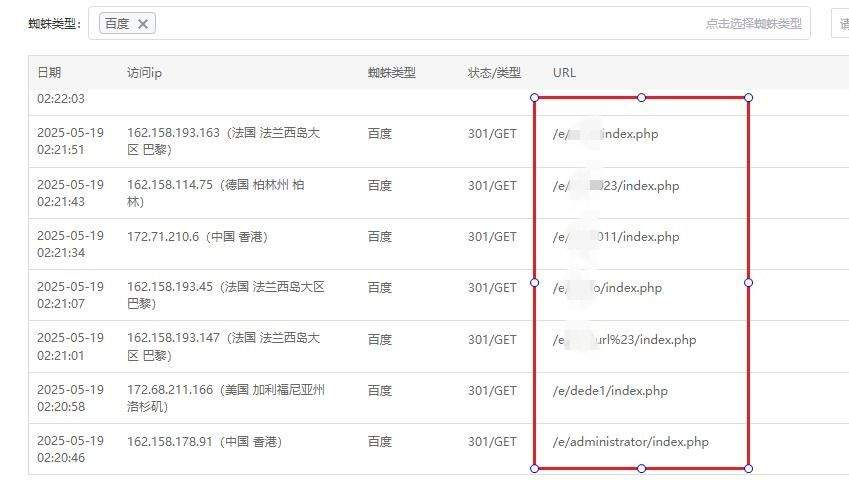Click the right-middle handle of red selection box
The width and height of the screenshot is (849, 480).
coord(748,283)
